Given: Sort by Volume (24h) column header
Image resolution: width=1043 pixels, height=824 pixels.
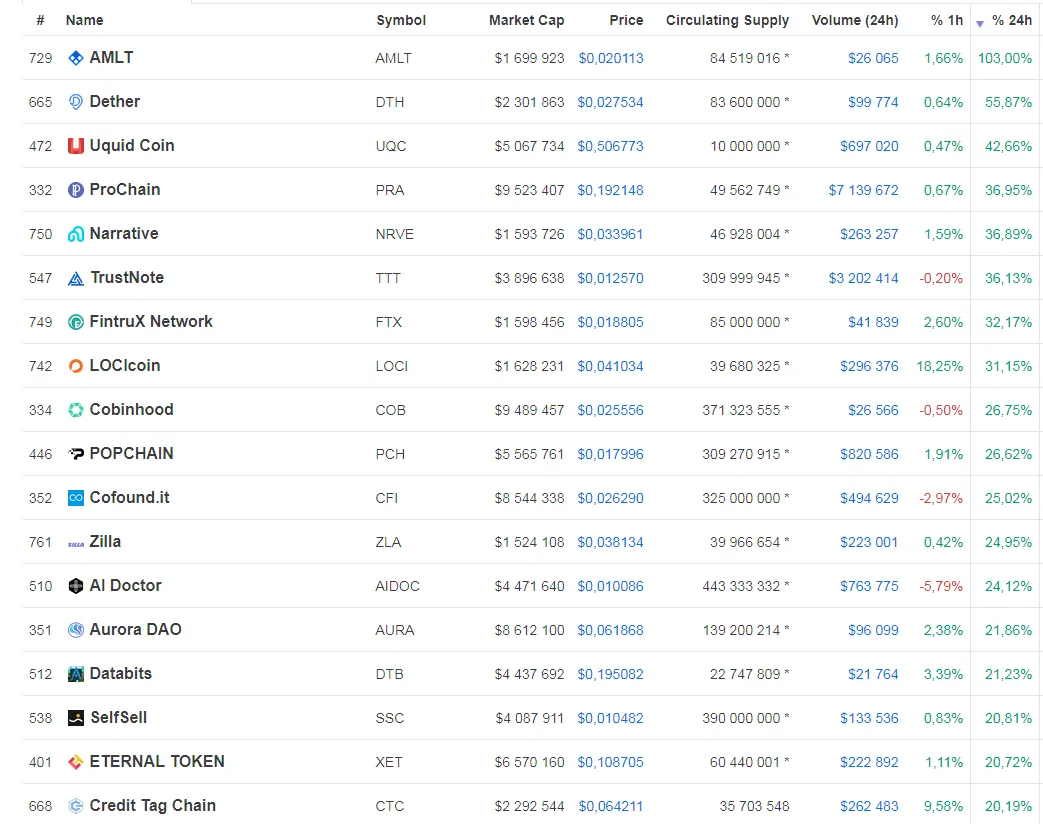Looking at the screenshot, I should pyautogui.click(x=855, y=21).
